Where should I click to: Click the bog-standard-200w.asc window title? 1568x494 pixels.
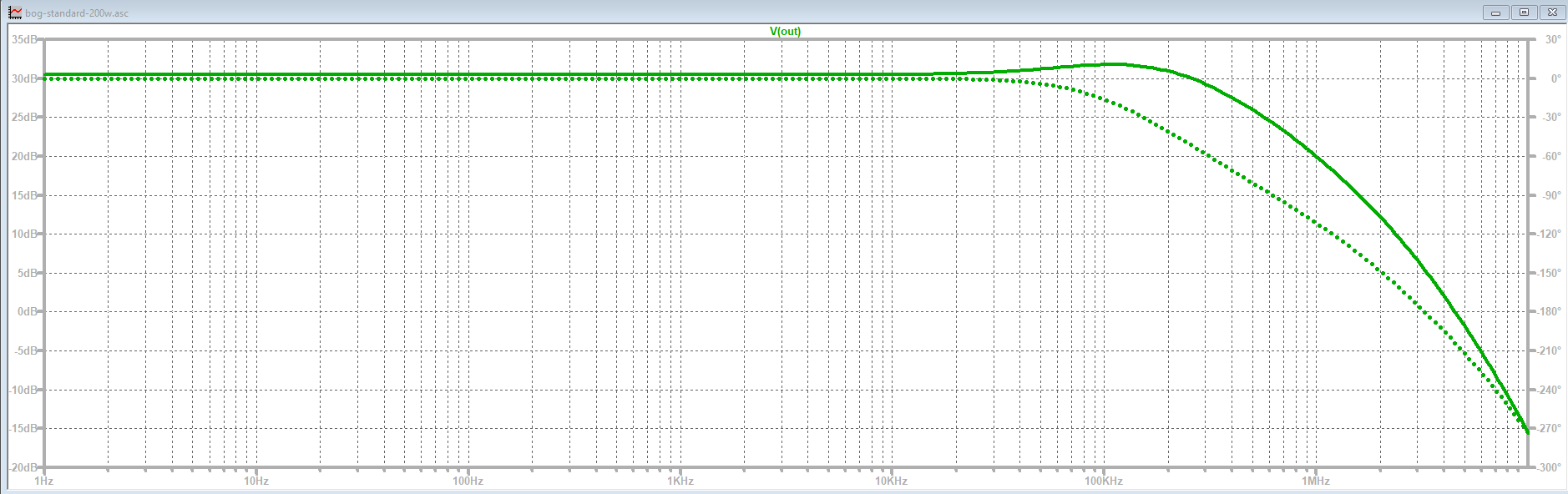(77, 13)
